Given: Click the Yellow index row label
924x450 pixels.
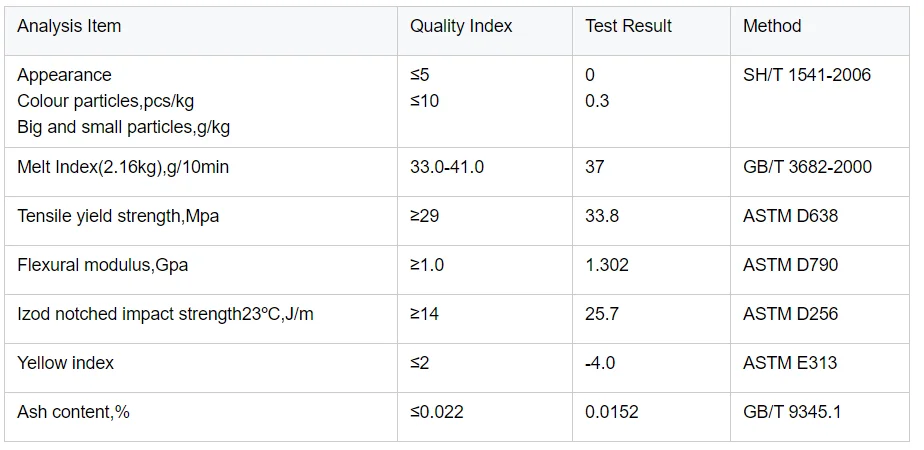Looking at the screenshot, I should [x=65, y=363].
